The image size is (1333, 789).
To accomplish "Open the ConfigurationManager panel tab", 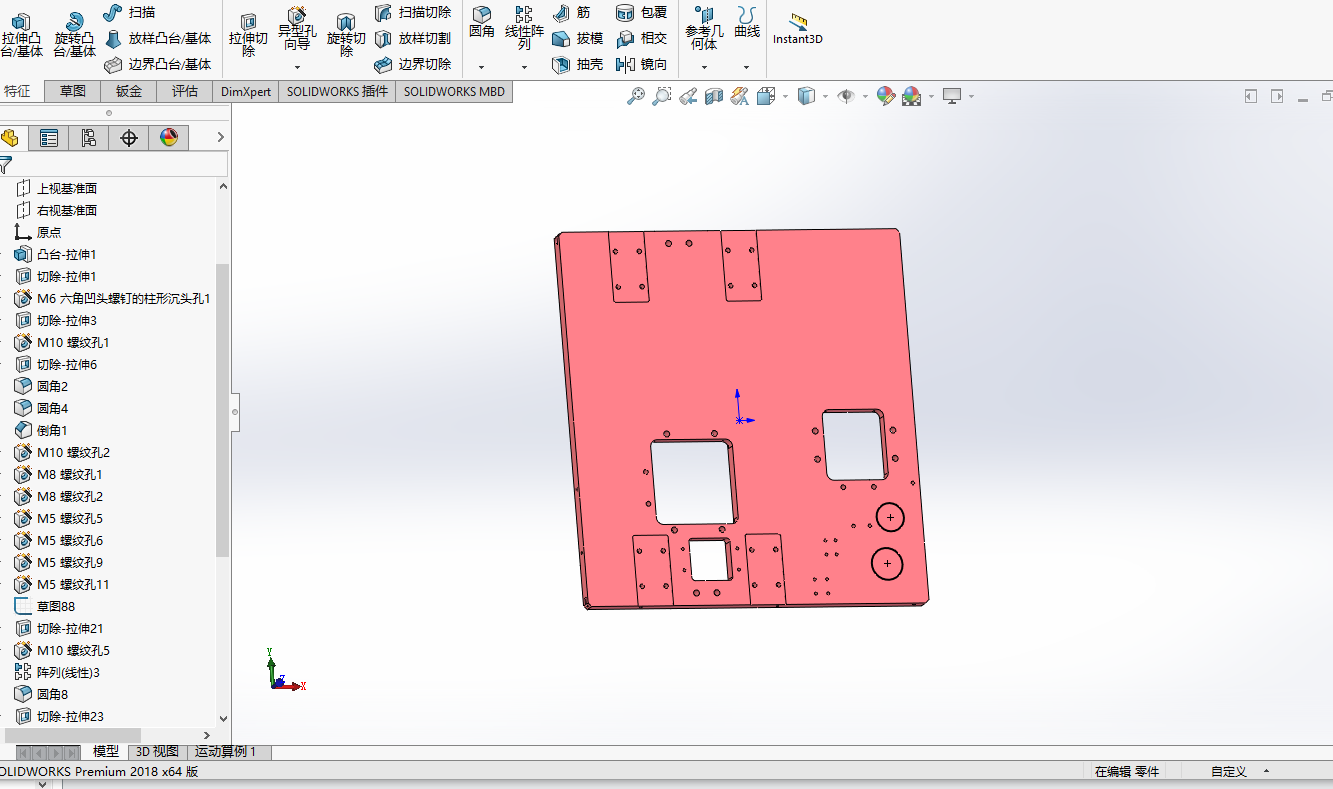I will coord(89,138).
